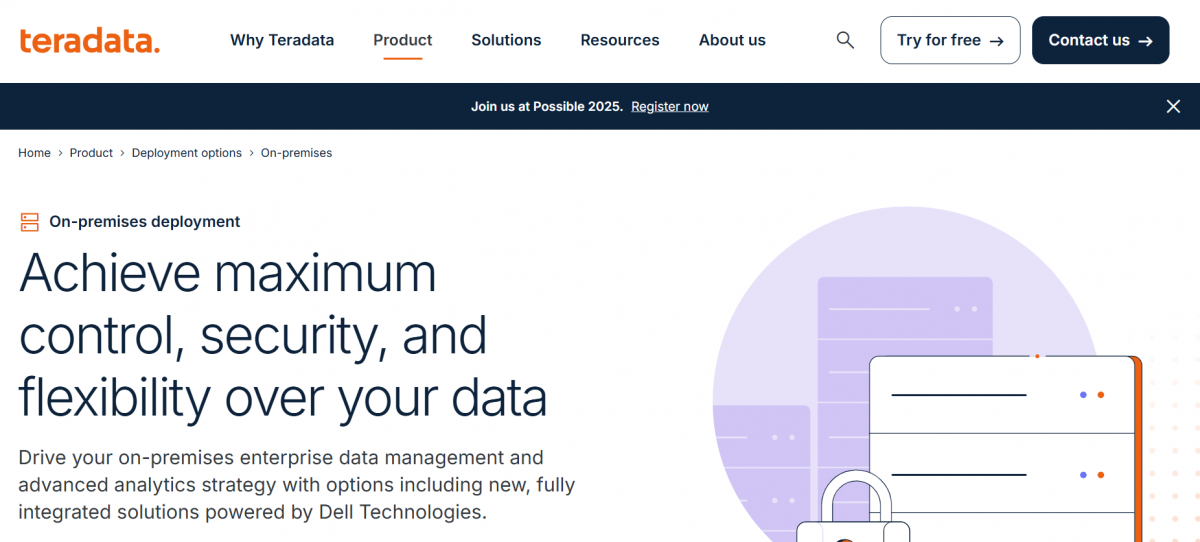This screenshot has height=542, width=1200.
Task: Expand the Solutions menu
Action: pos(506,40)
